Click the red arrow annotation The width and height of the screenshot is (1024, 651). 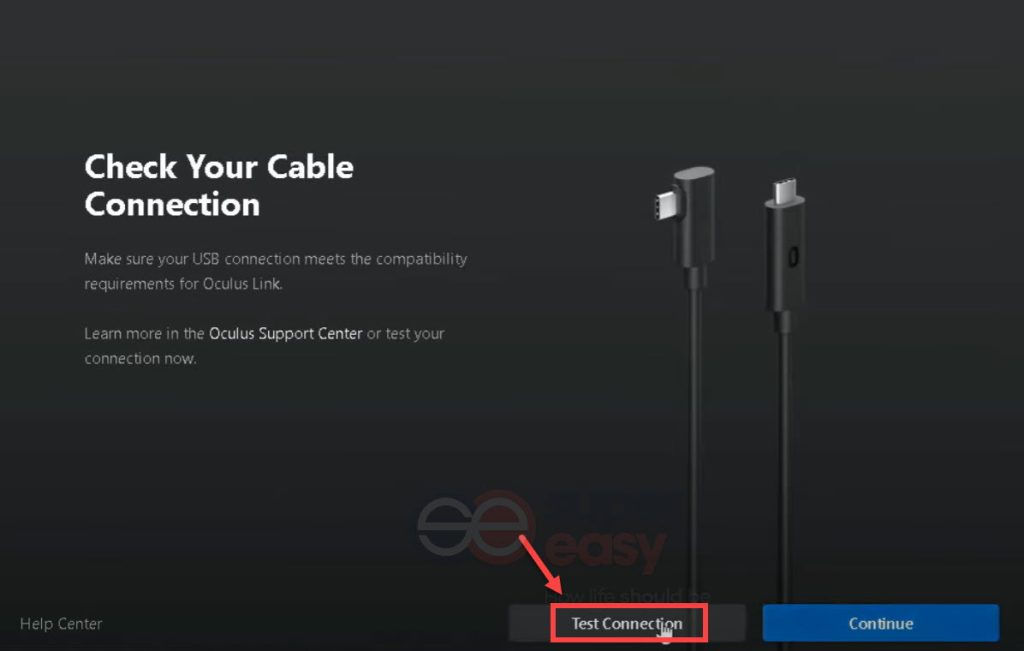coord(541,564)
